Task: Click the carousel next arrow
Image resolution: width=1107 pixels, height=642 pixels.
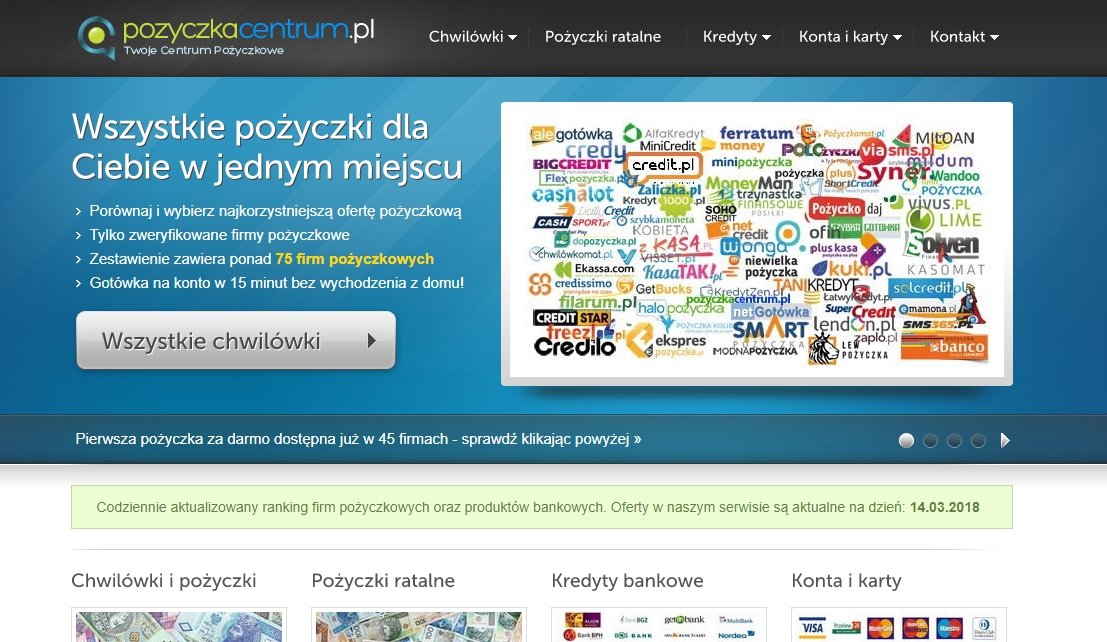Action: (x=1005, y=440)
